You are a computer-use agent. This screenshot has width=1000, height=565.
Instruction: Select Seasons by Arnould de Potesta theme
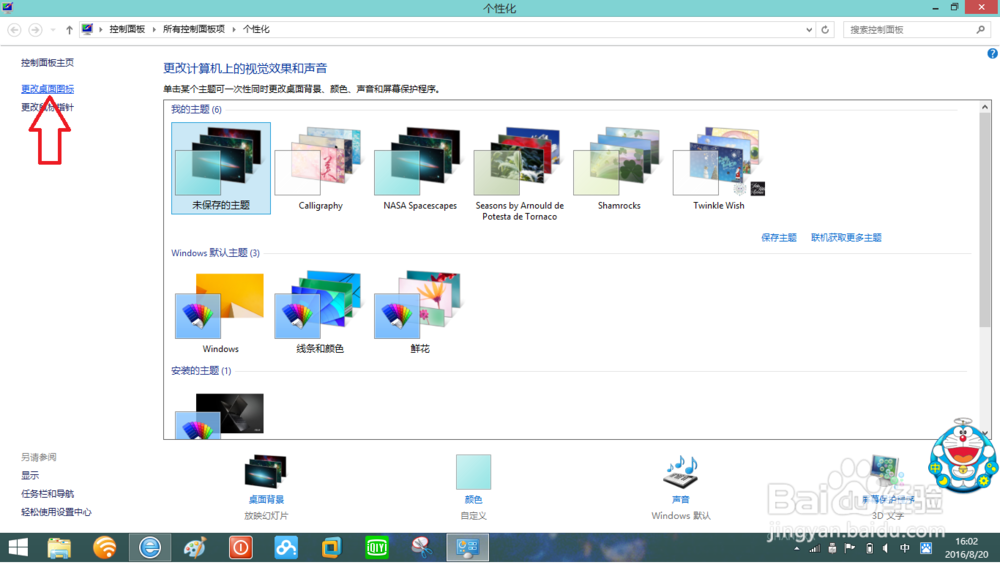coord(519,173)
